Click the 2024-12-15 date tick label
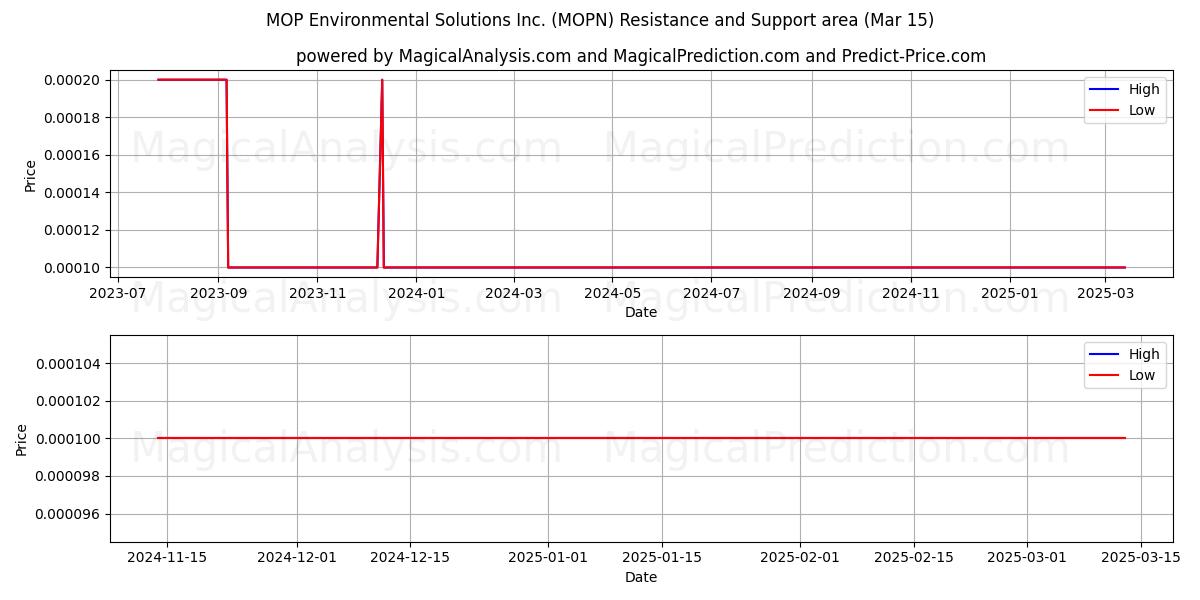The height and width of the screenshot is (600, 1200). click(x=410, y=558)
